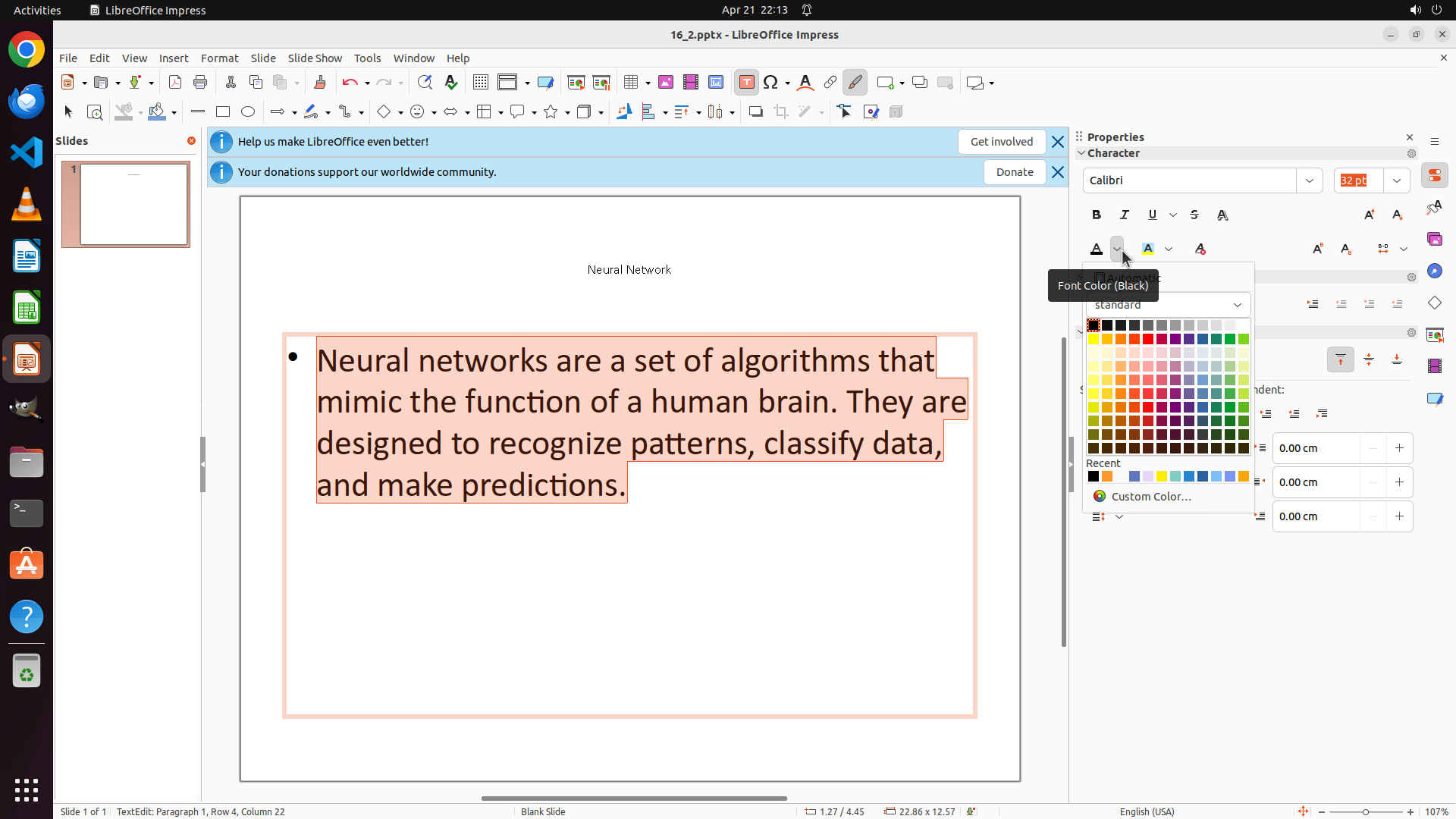Screen dimensions: 1456x819
Task: Click the Export as PDF icon
Action: tap(175, 83)
